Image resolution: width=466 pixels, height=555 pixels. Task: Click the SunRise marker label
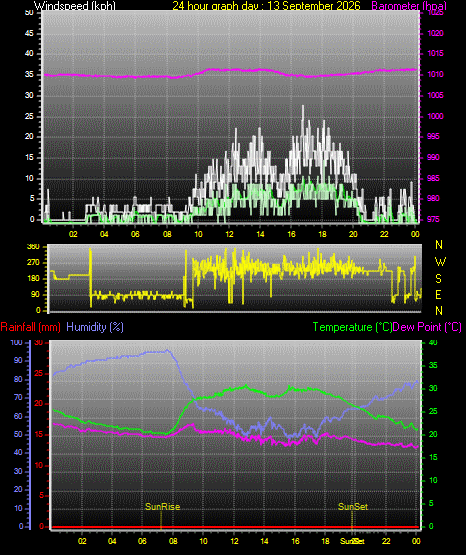(162, 507)
